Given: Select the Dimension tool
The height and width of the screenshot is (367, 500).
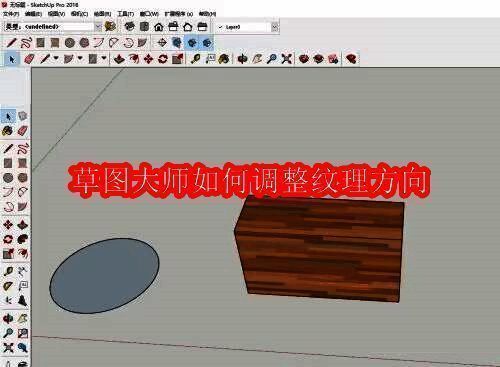Looking at the screenshot, I should (x=22, y=271).
